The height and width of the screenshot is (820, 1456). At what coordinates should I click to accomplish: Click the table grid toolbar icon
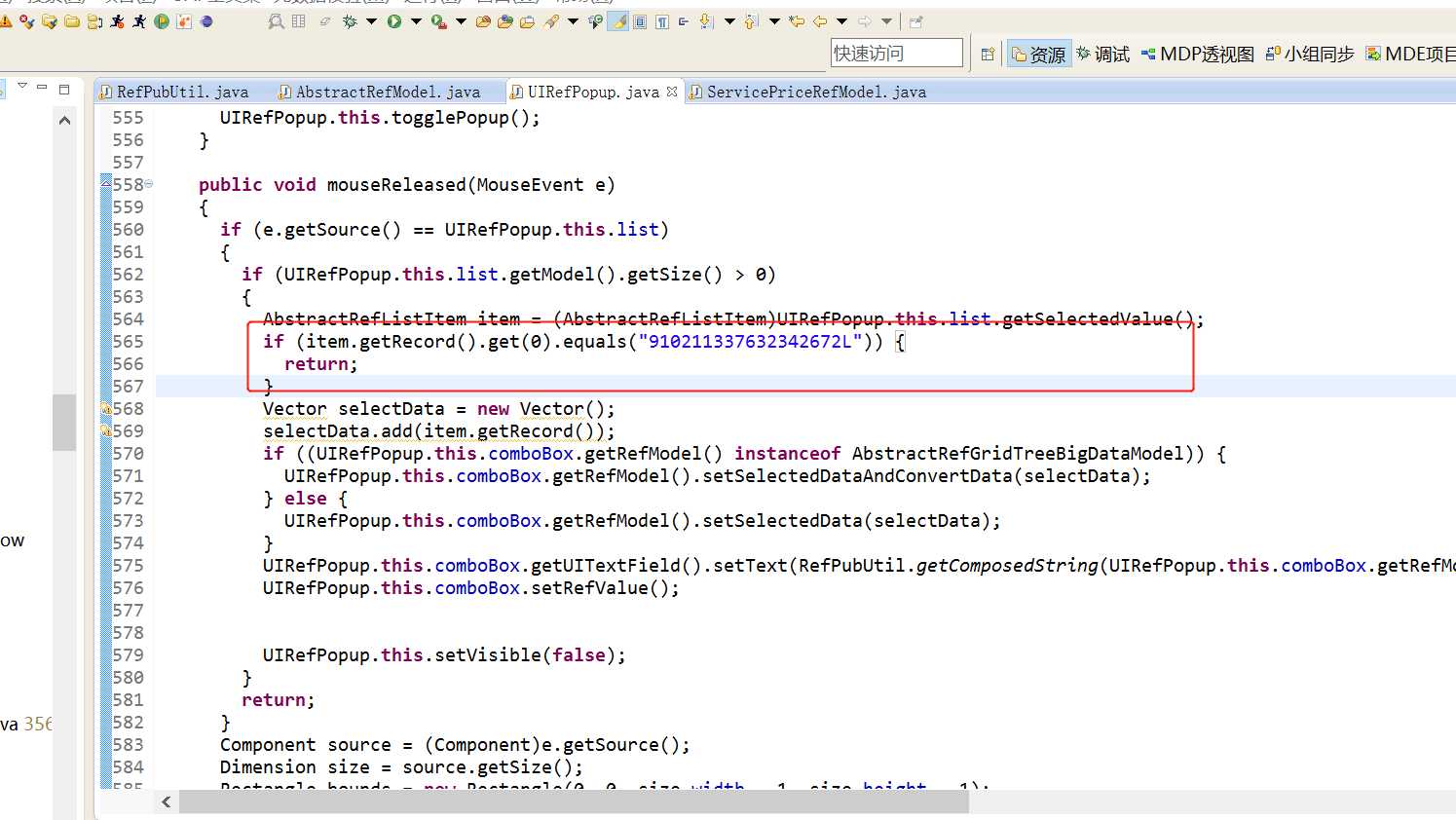point(298,21)
